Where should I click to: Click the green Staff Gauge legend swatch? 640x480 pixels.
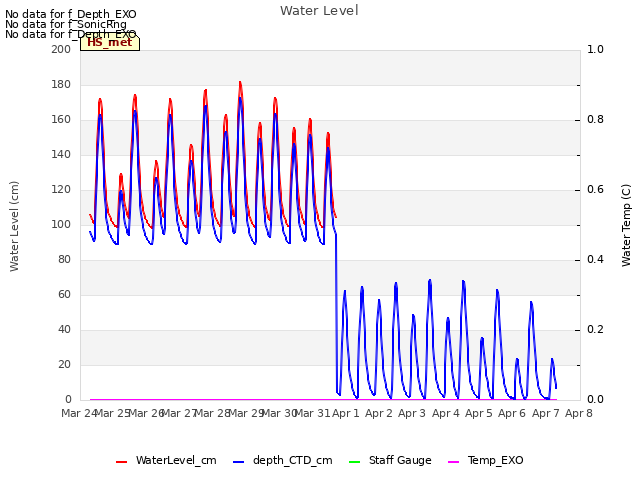(x=355, y=462)
